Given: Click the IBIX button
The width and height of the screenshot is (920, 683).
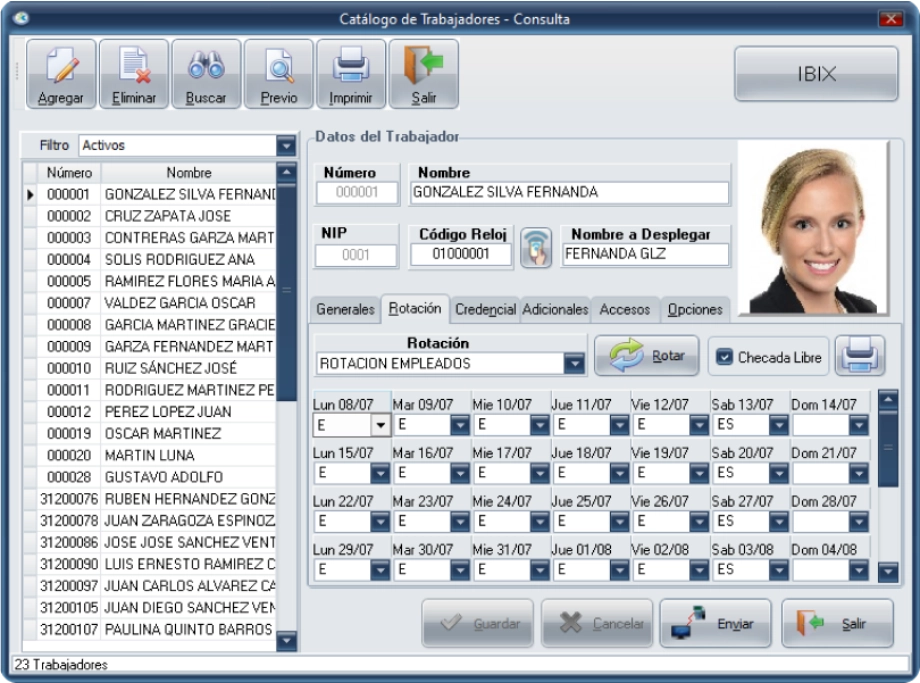Looking at the screenshot, I should click(x=816, y=75).
